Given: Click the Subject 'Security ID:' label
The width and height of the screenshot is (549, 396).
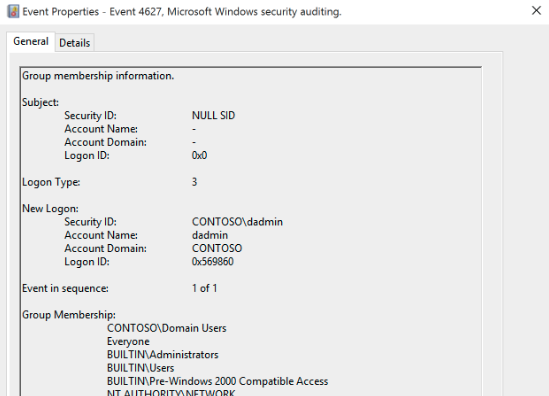Looking at the screenshot, I should point(90,116).
